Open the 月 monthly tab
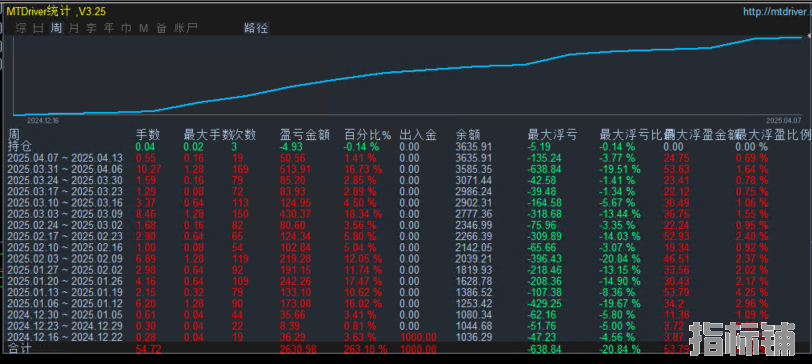Viewport: 812px width, 364px height. (74, 28)
